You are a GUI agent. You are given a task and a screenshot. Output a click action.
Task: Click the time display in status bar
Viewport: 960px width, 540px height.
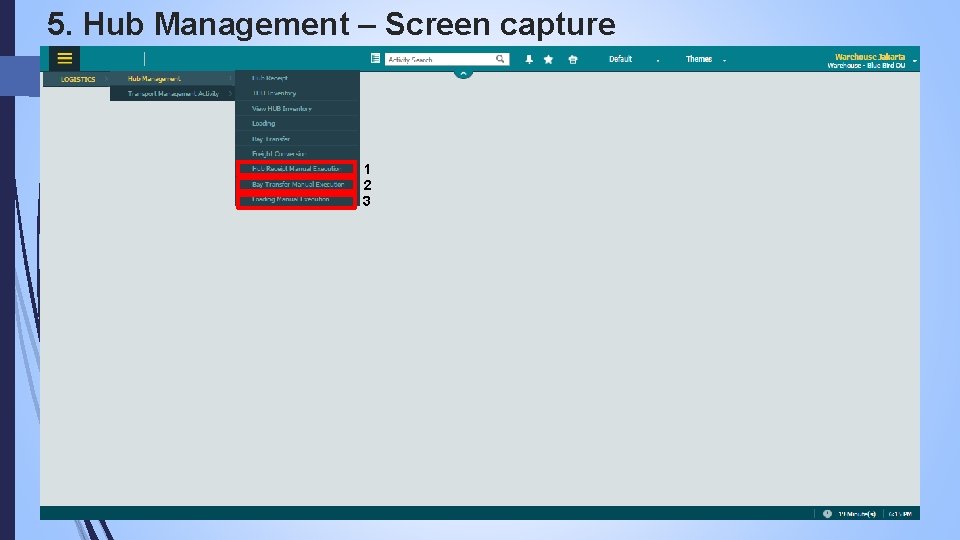click(x=899, y=514)
